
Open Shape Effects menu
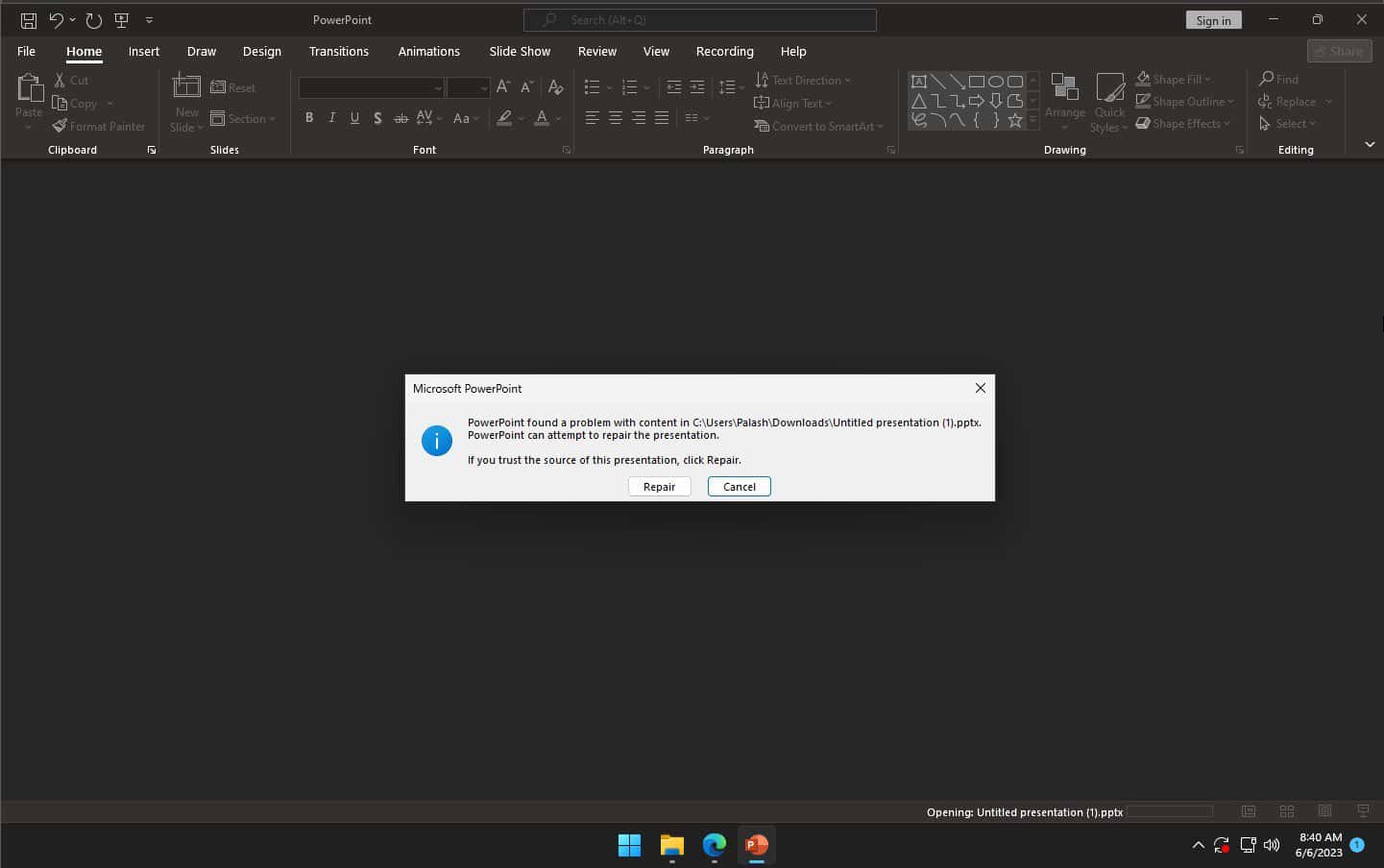[x=1182, y=124]
